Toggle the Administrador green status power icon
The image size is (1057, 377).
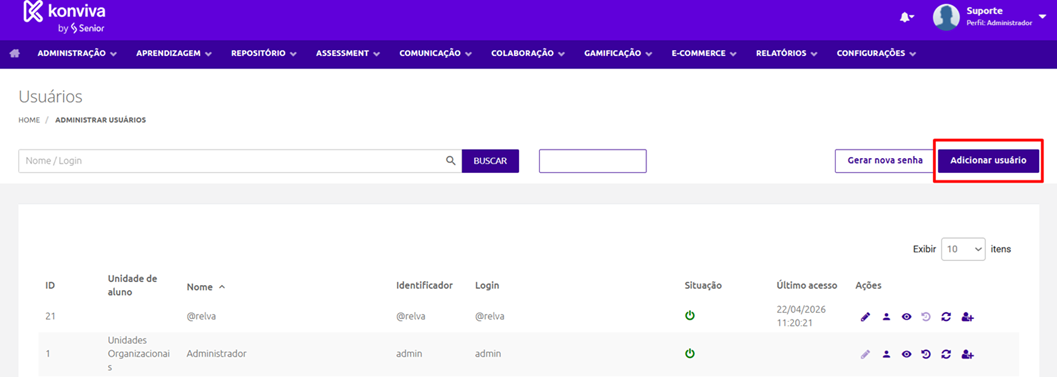pyautogui.click(x=690, y=353)
